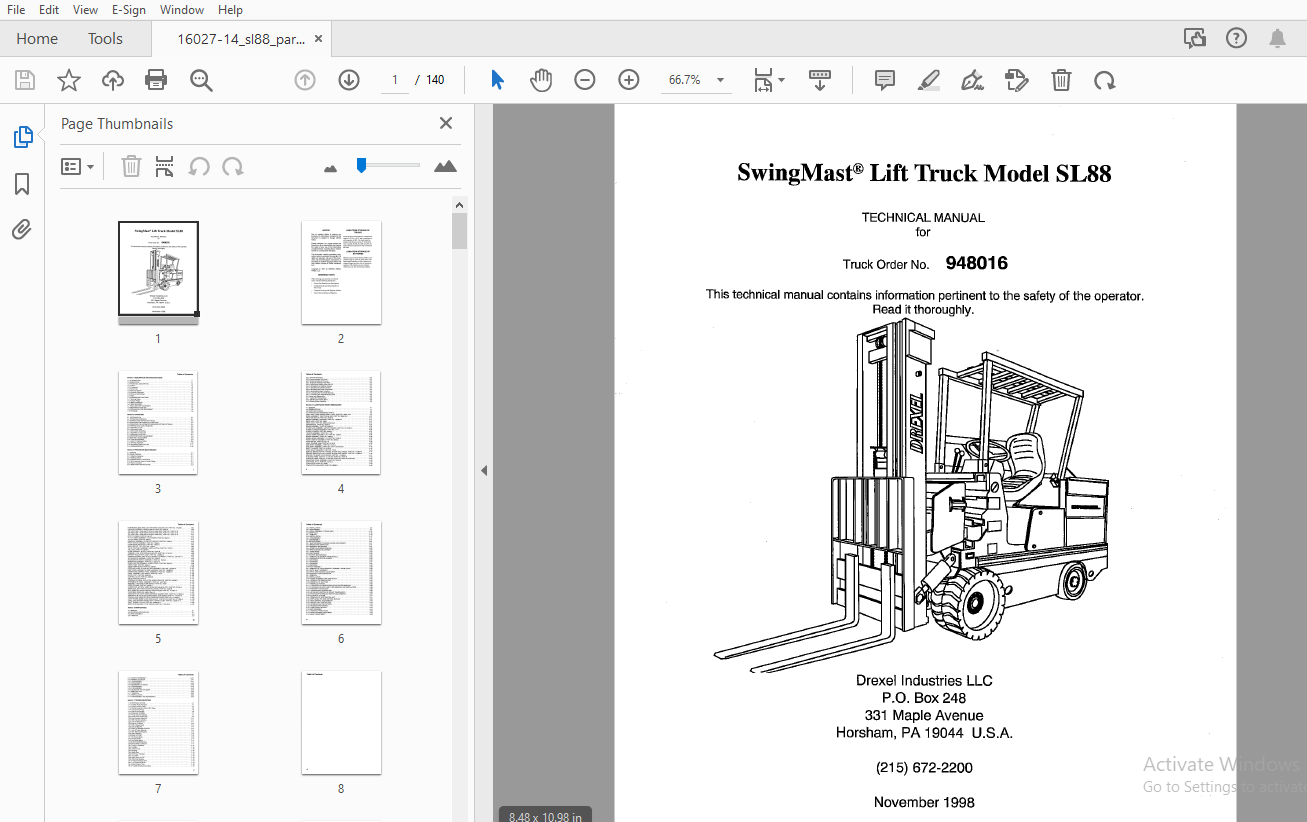
Task: Click the phone number (215) 672-2200
Action: [x=924, y=768]
